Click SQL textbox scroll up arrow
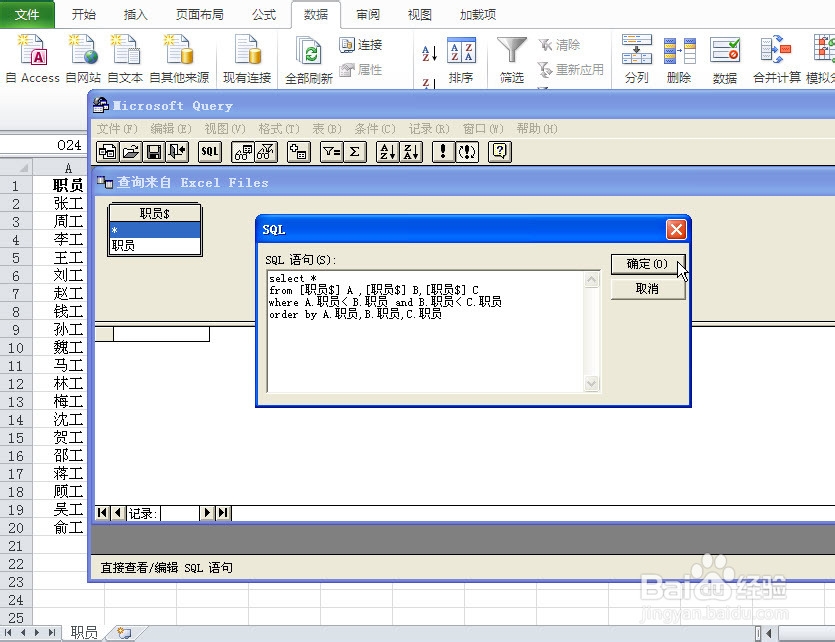The height and width of the screenshot is (642, 835). click(592, 279)
